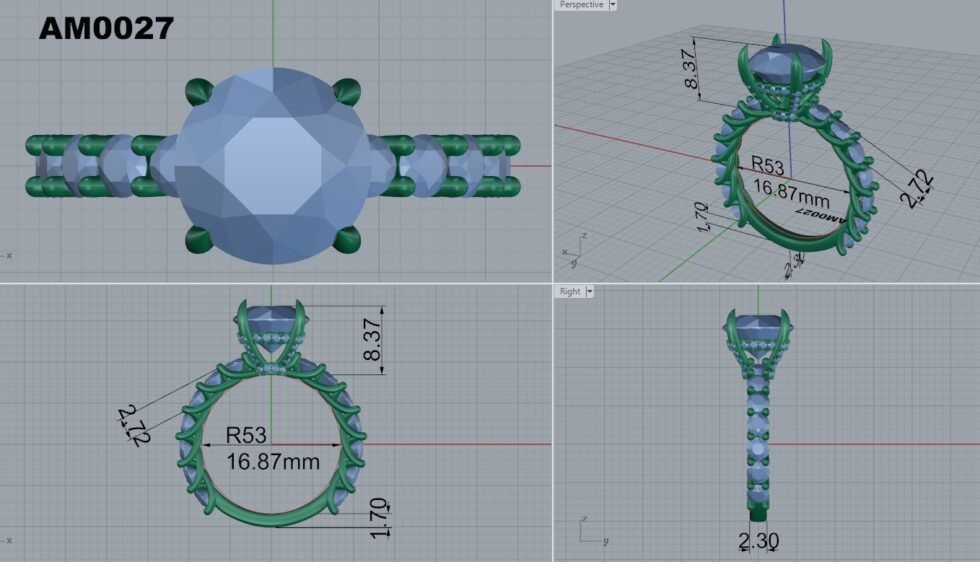The image size is (980, 562).
Task: Click the upper-right green prong in top view
Action: (348, 91)
